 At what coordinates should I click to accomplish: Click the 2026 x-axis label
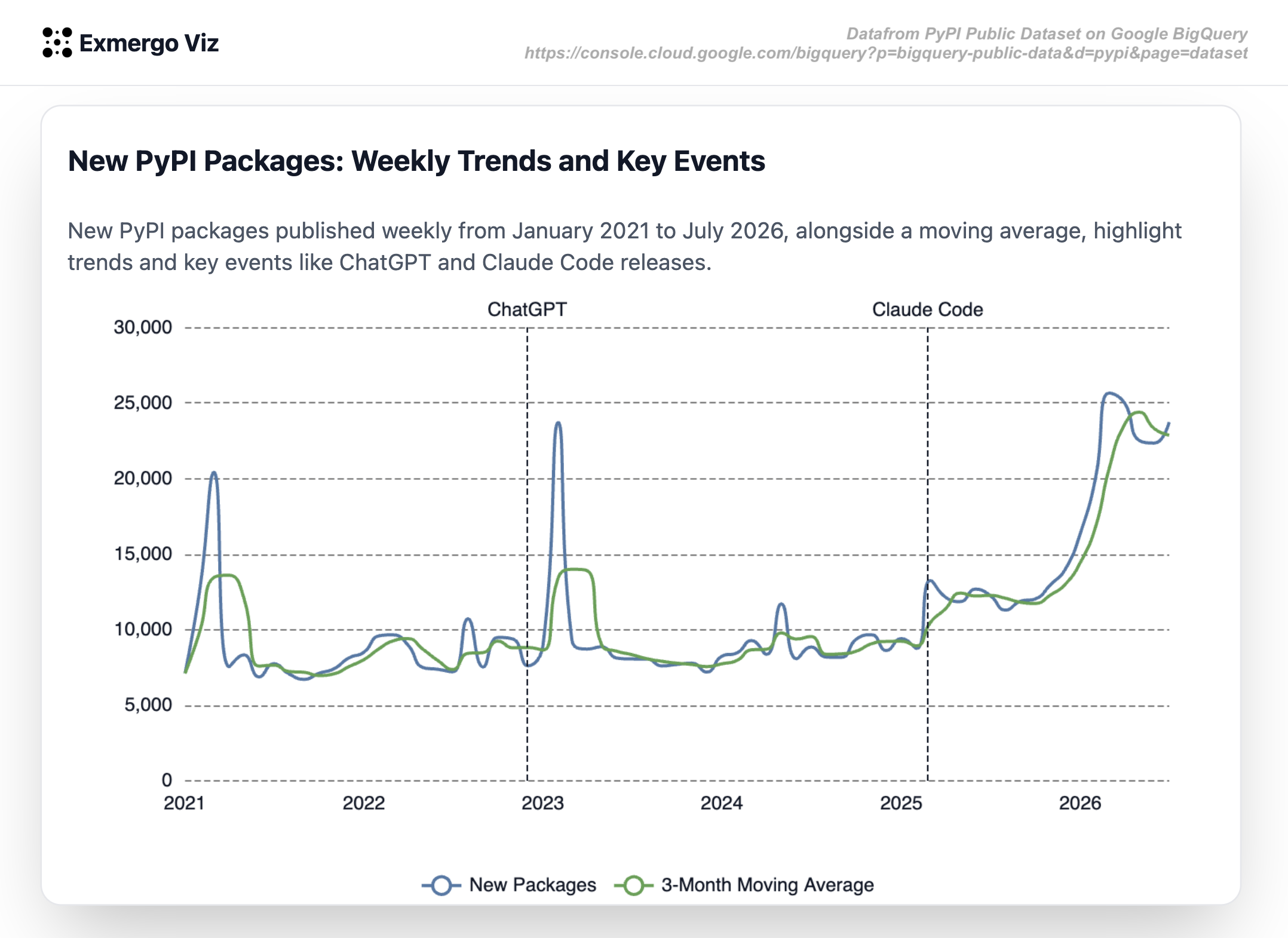point(1080,803)
